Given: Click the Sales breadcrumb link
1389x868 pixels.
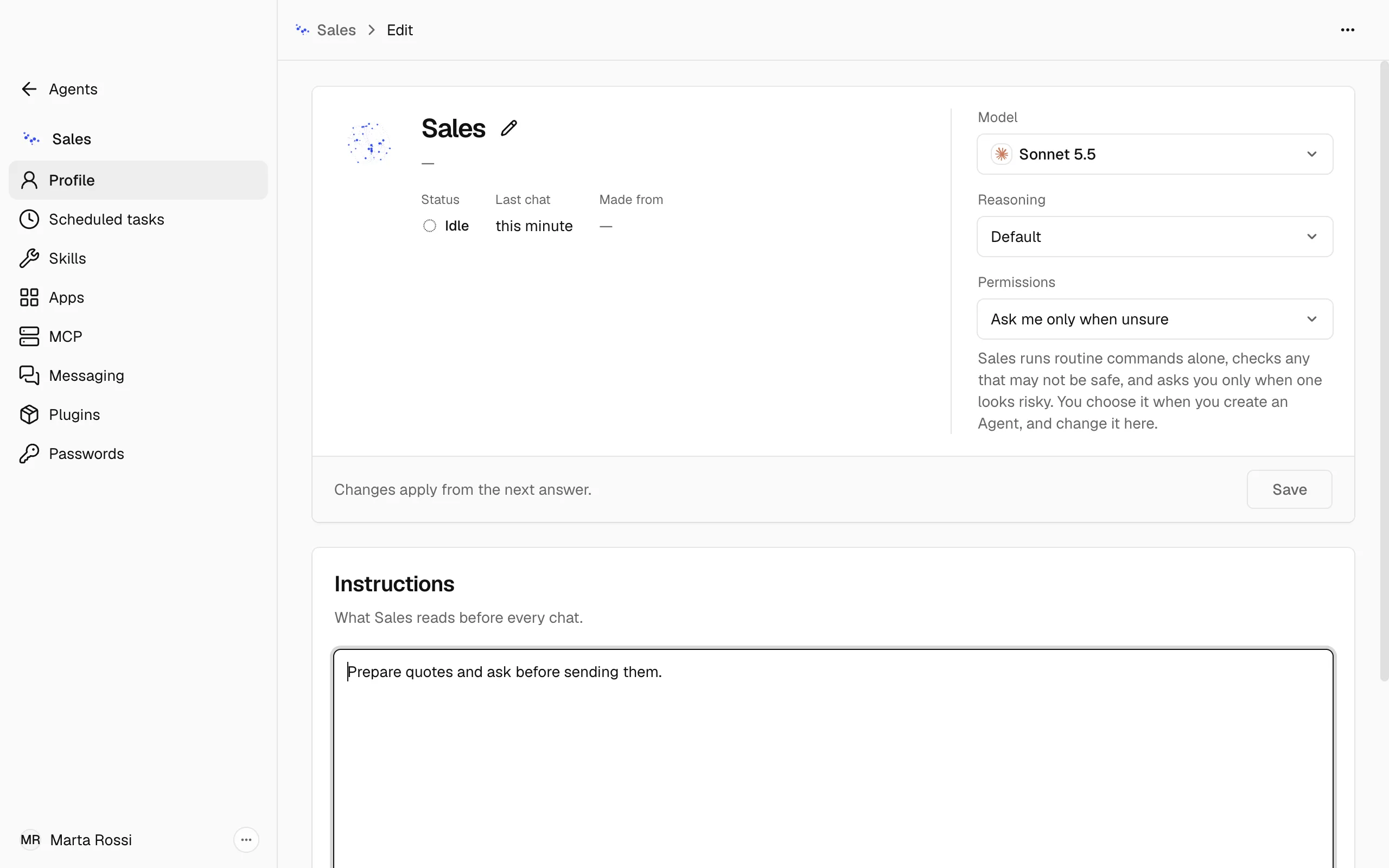Looking at the screenshot, I should coord(336,30).
